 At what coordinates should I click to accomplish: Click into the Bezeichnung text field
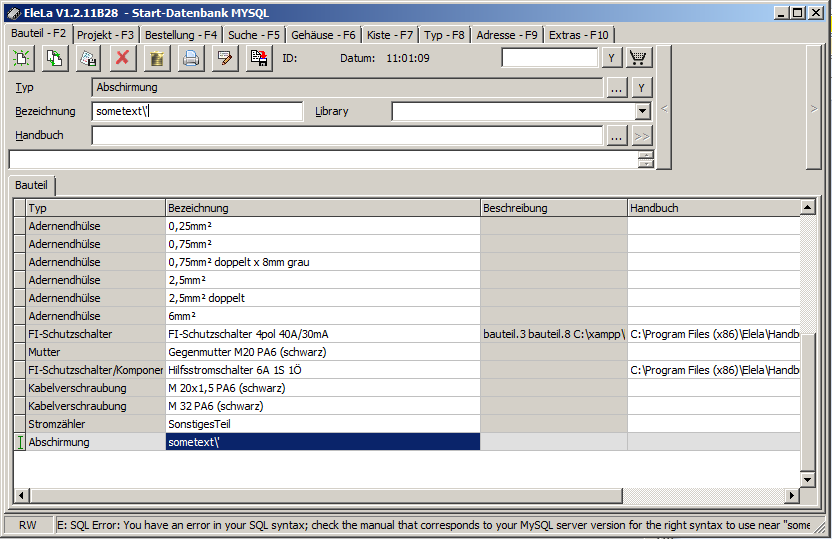(196, 112)
